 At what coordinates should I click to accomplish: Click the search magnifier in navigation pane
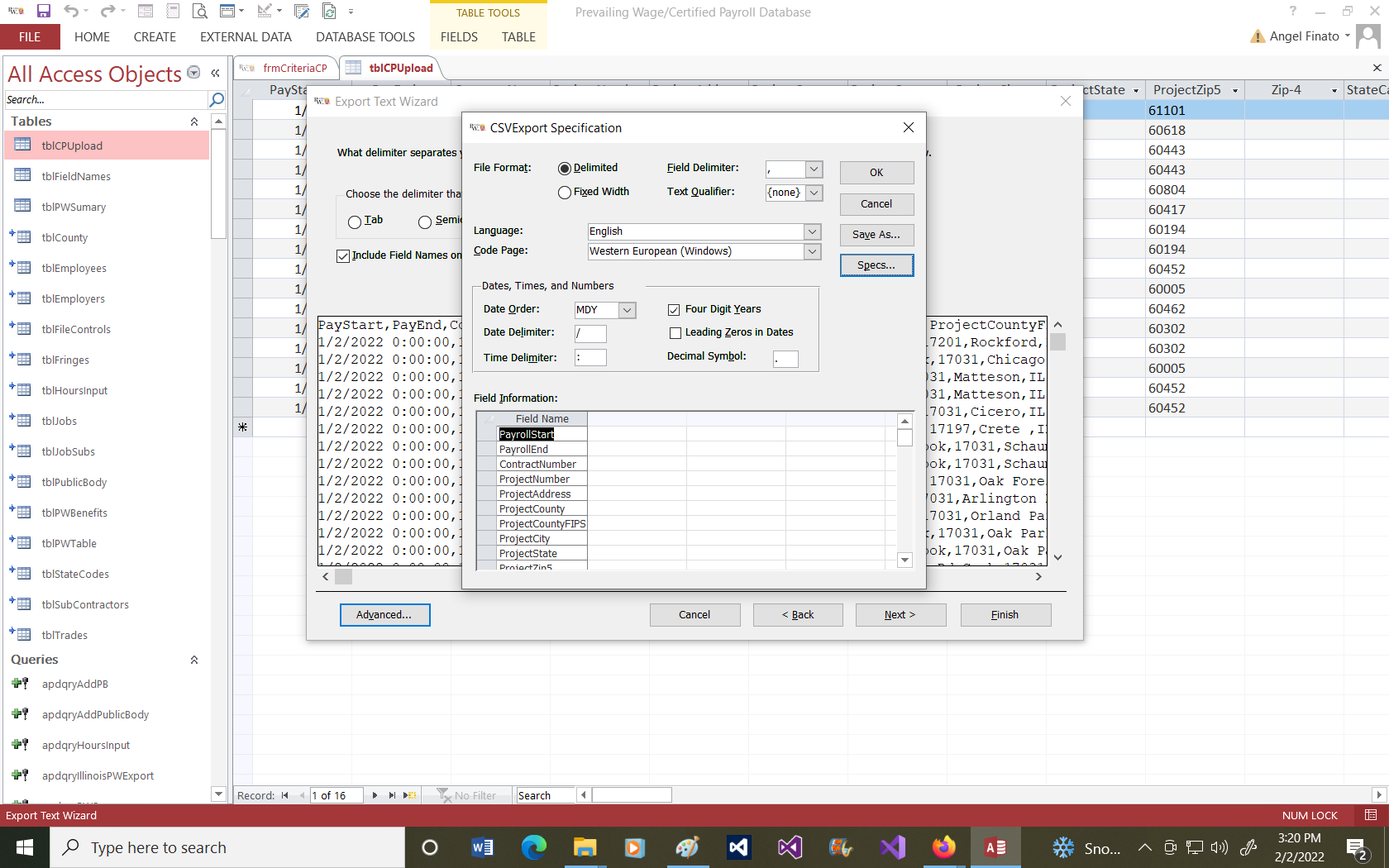217,100
